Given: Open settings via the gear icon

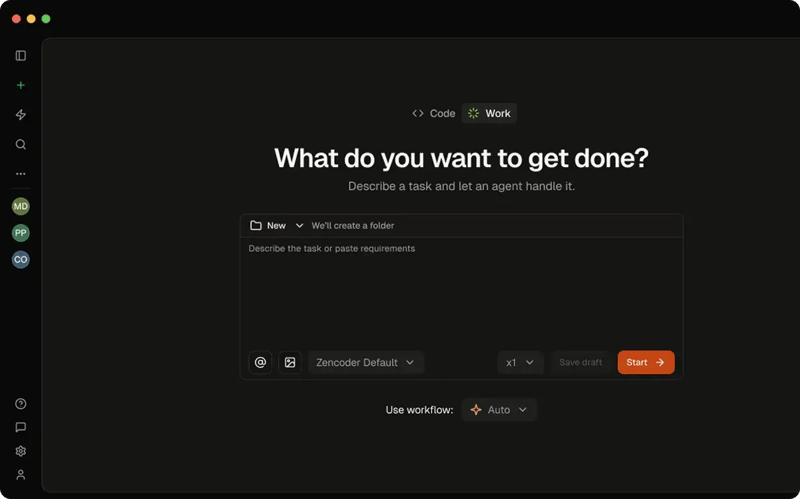Looking at the screenshot, I should 20,451.
